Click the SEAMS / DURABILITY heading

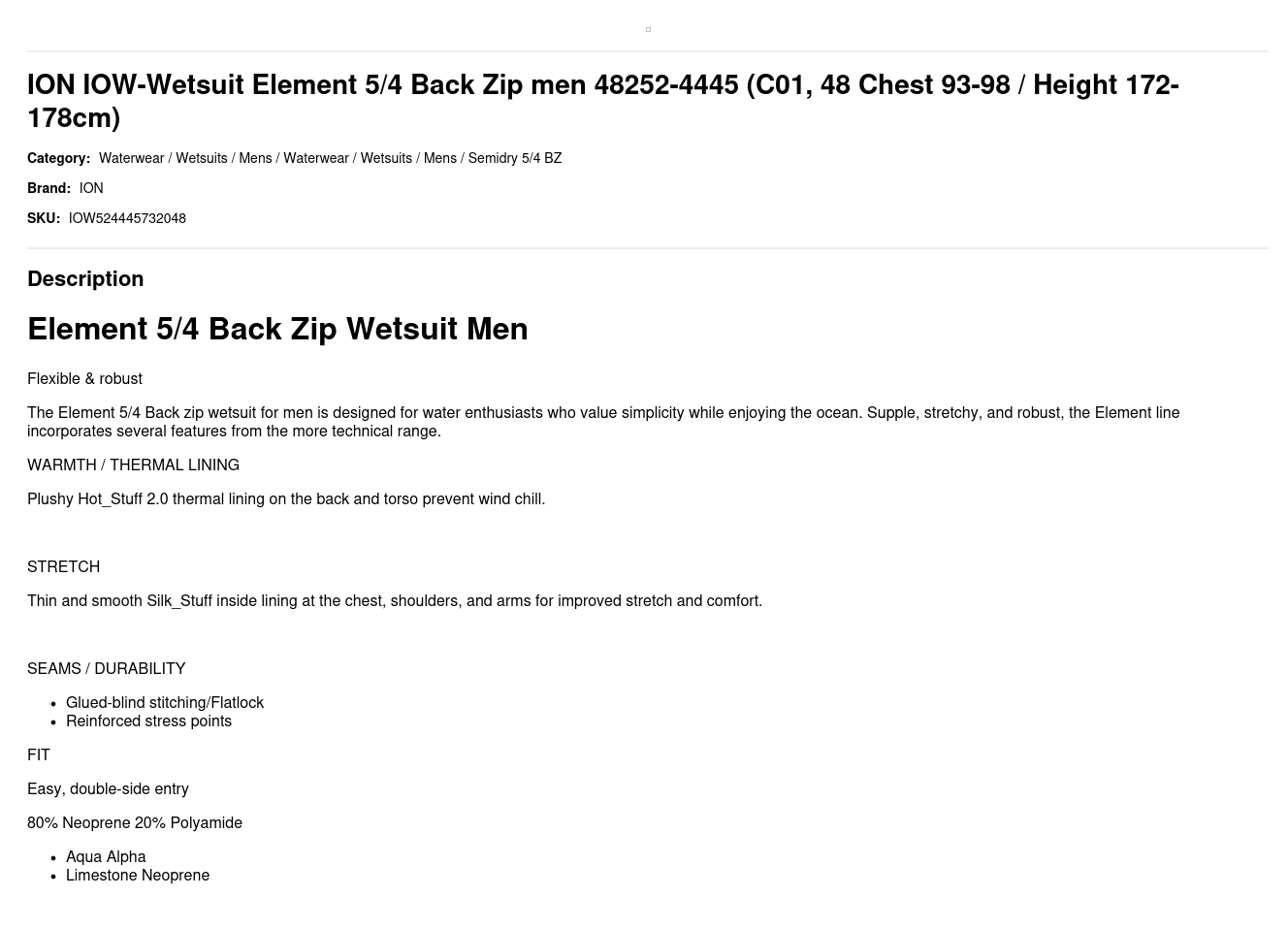click(106, 669)
